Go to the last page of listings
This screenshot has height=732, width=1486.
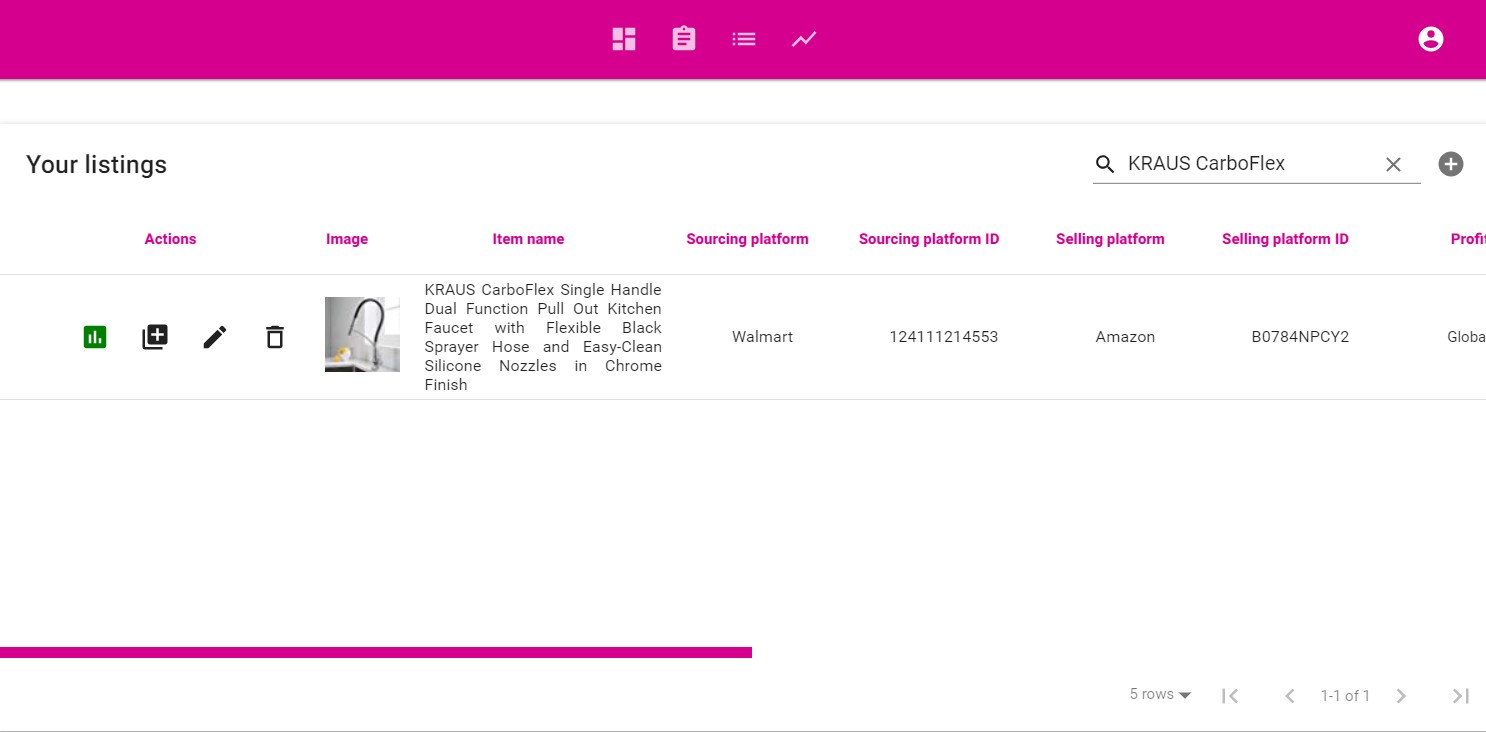1461,696
